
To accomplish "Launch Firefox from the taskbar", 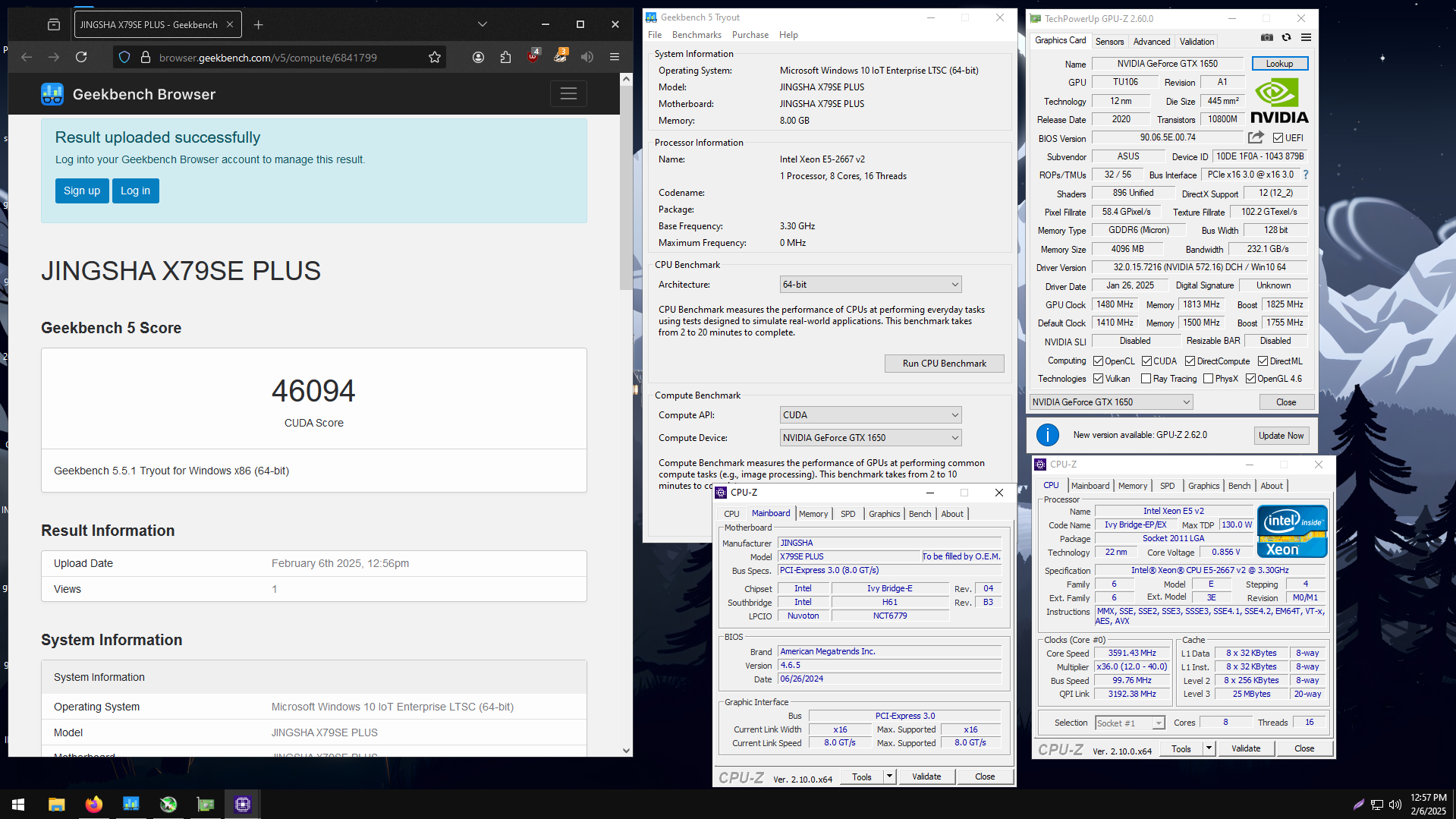I will click(93, 805).
